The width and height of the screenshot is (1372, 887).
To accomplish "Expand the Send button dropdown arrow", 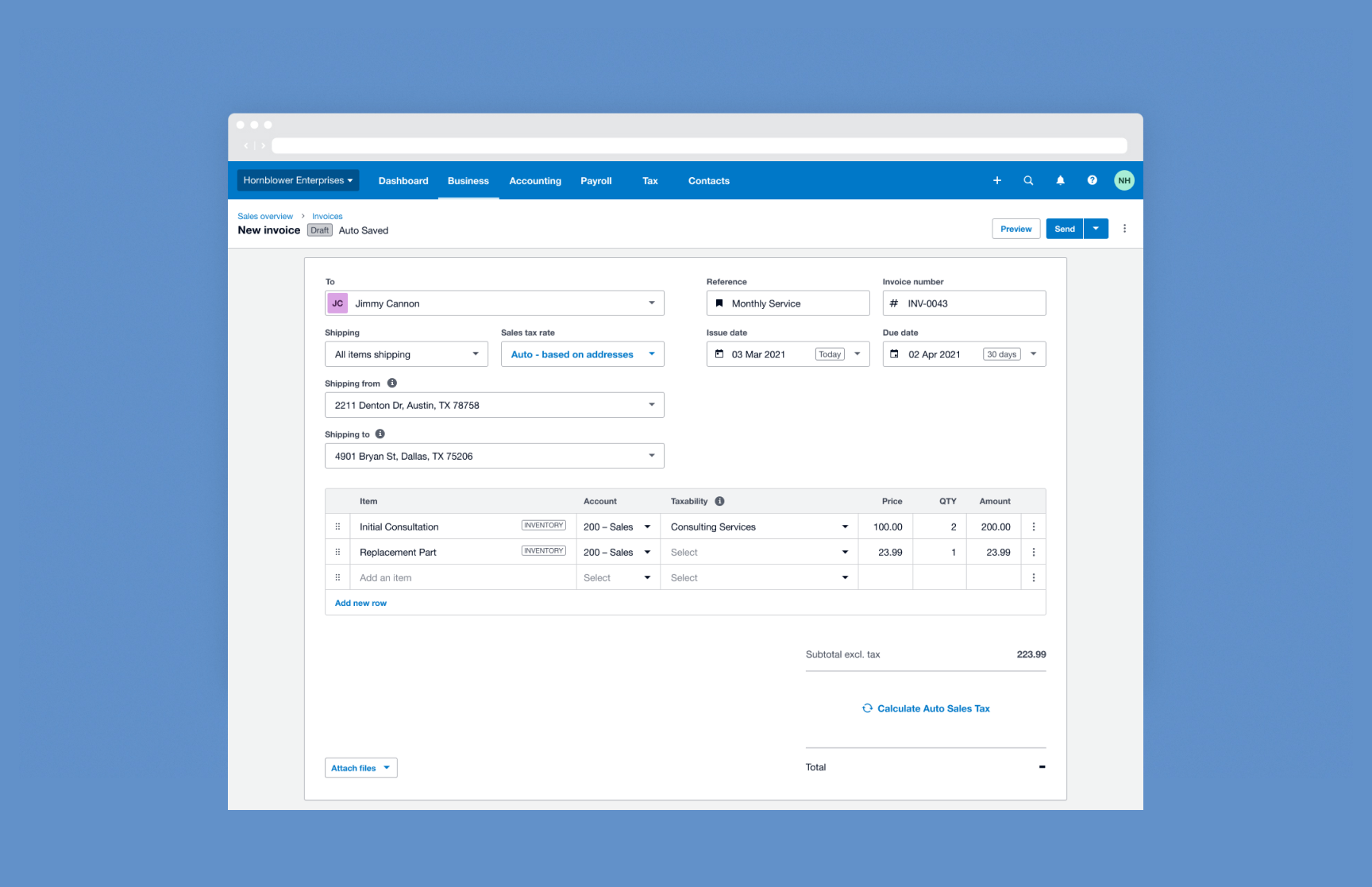I will (x=1096, y=229).
